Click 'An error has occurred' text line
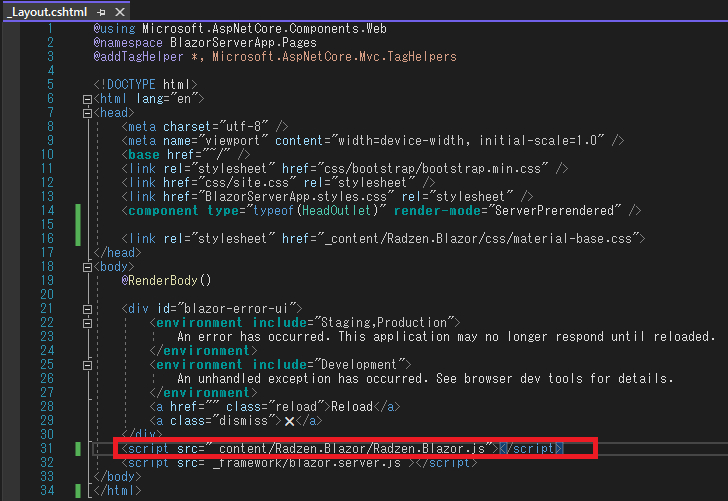 click(x=446, y=337)
